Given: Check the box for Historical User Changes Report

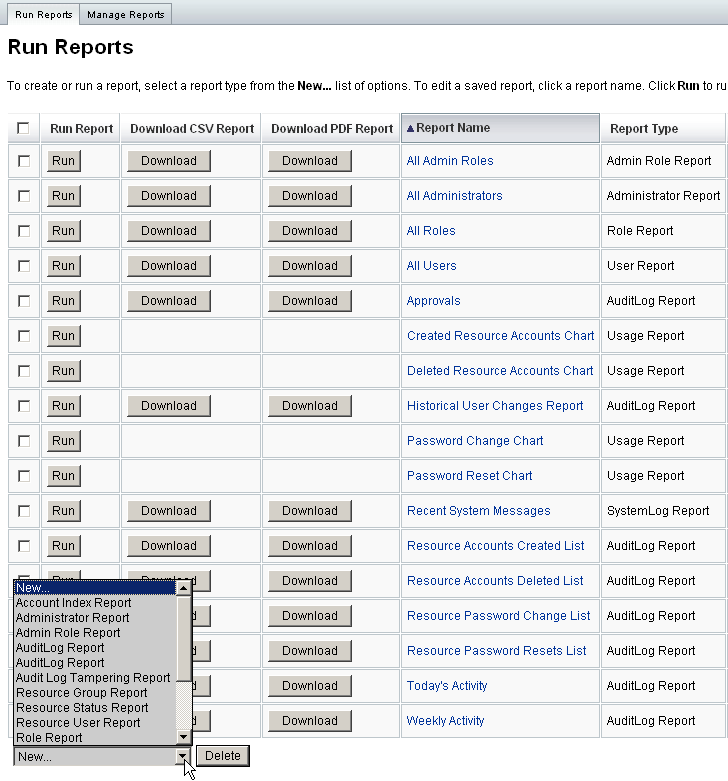Looking at the screenshot, I should click(x=23, y=406).
